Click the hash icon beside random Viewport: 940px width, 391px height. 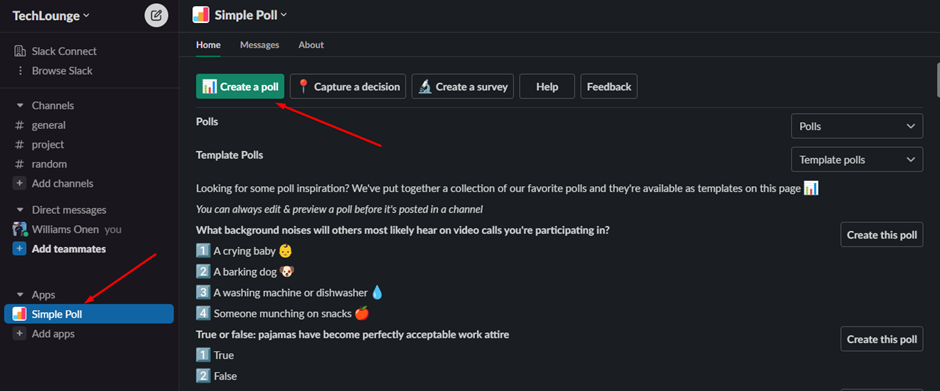20,164
